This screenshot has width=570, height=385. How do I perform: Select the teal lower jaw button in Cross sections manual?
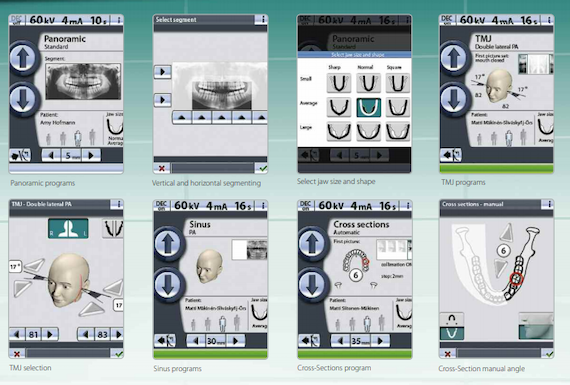click(x=452, y=333)
